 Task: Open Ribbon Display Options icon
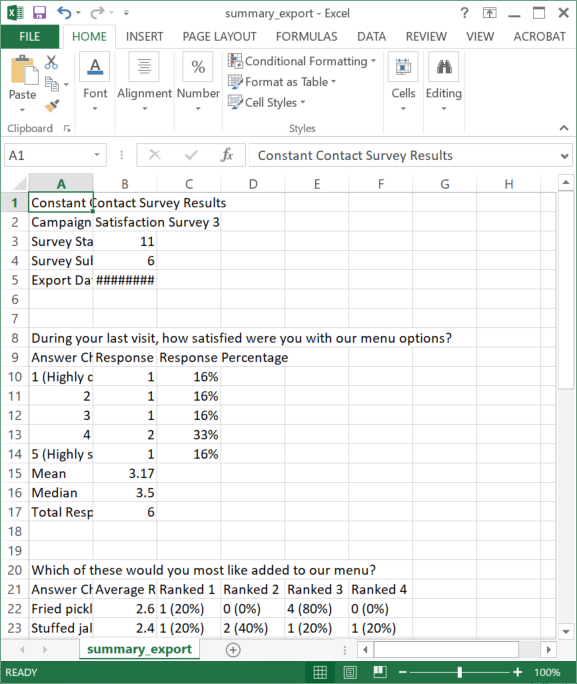coord(489,13)
